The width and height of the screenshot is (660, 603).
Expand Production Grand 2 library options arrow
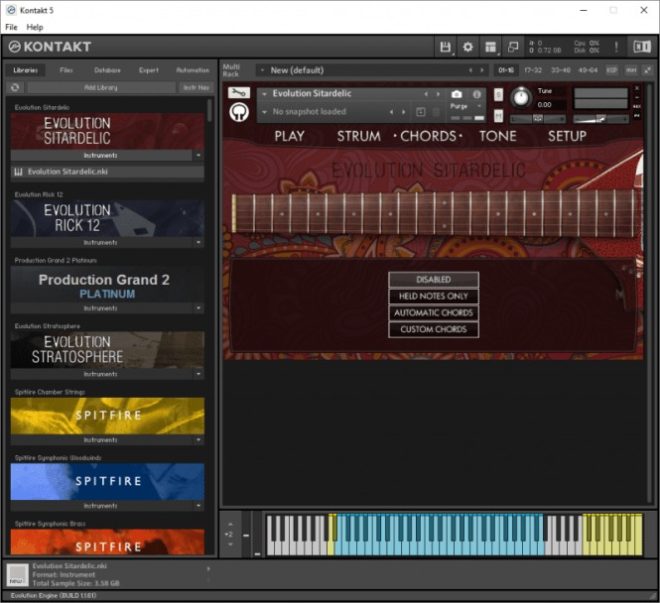tap(198, 308)
